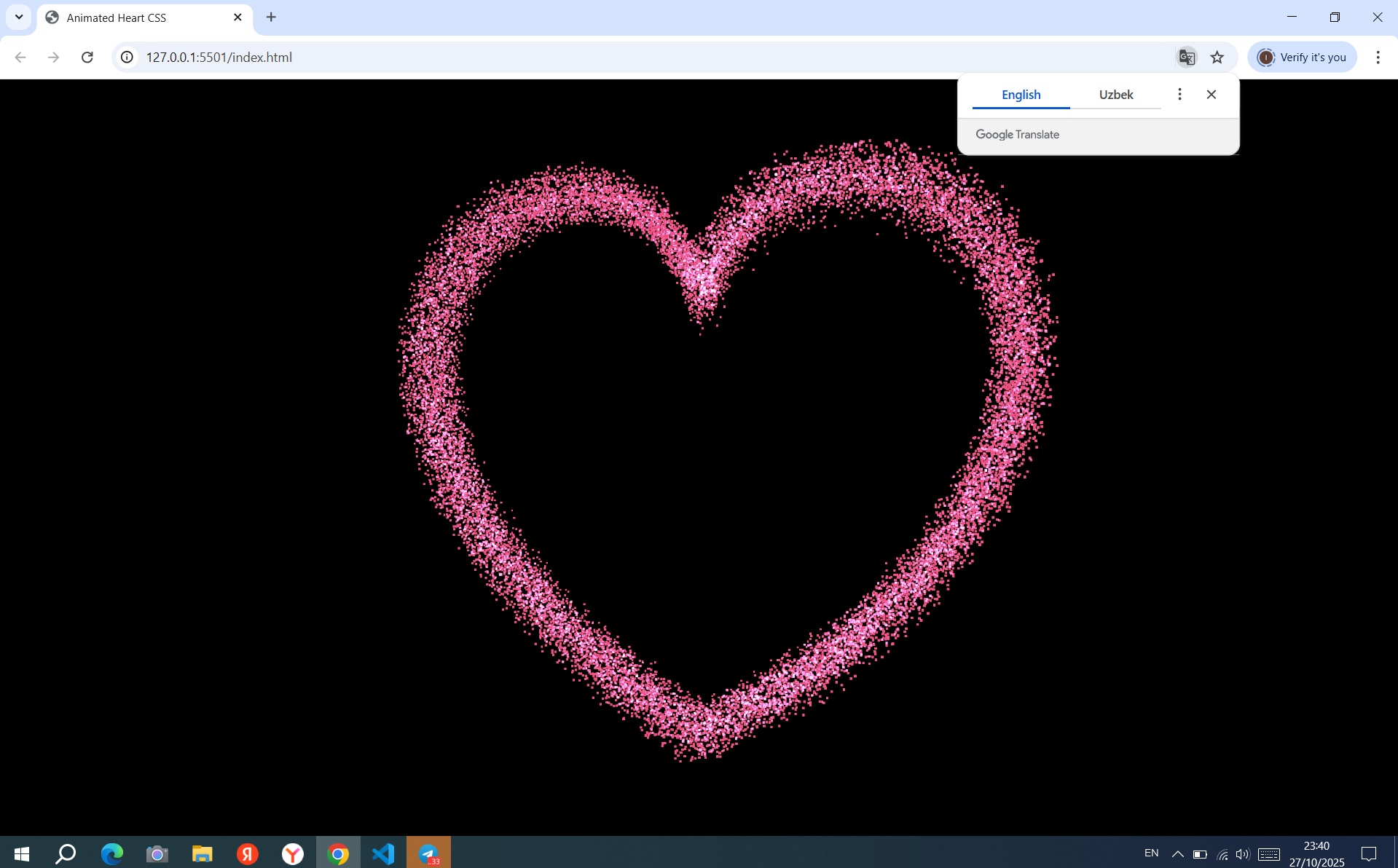Expand the tab search dropdown arrow
This screenshot has width=1398, height=868.
click(x=19, y=17)
